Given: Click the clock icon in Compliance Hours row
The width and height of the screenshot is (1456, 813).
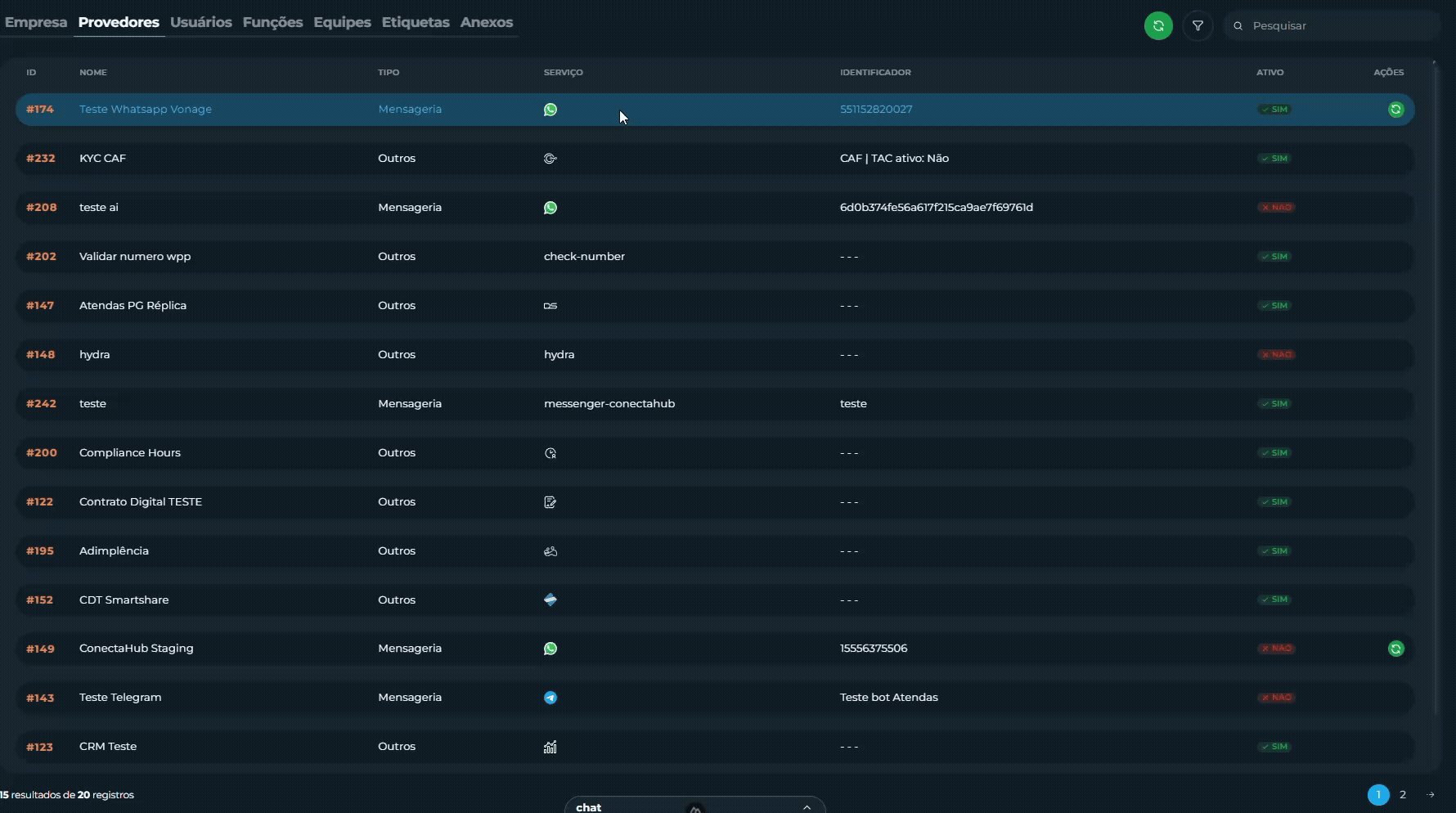Looking at the screenshot, I should [550, 453].
